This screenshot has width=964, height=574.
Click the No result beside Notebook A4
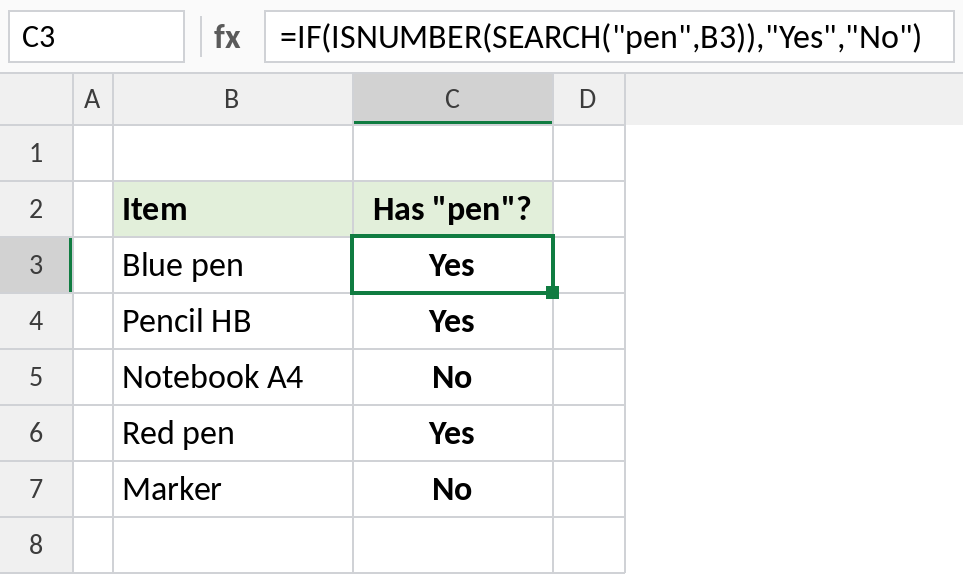pos(452,377)
